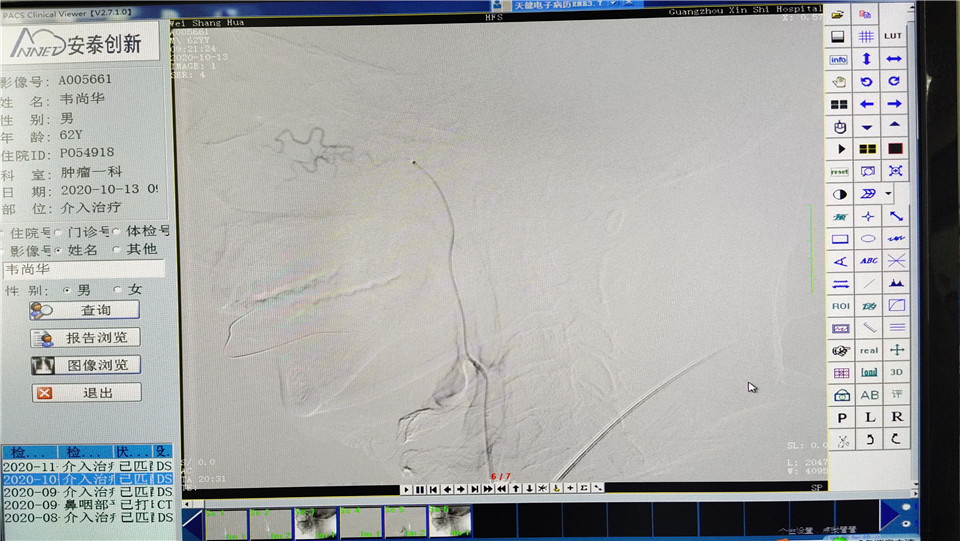Select the 门诊号 radio option
Image resolution: width=960 pixels, height=541 pixels.
point(58,232)
